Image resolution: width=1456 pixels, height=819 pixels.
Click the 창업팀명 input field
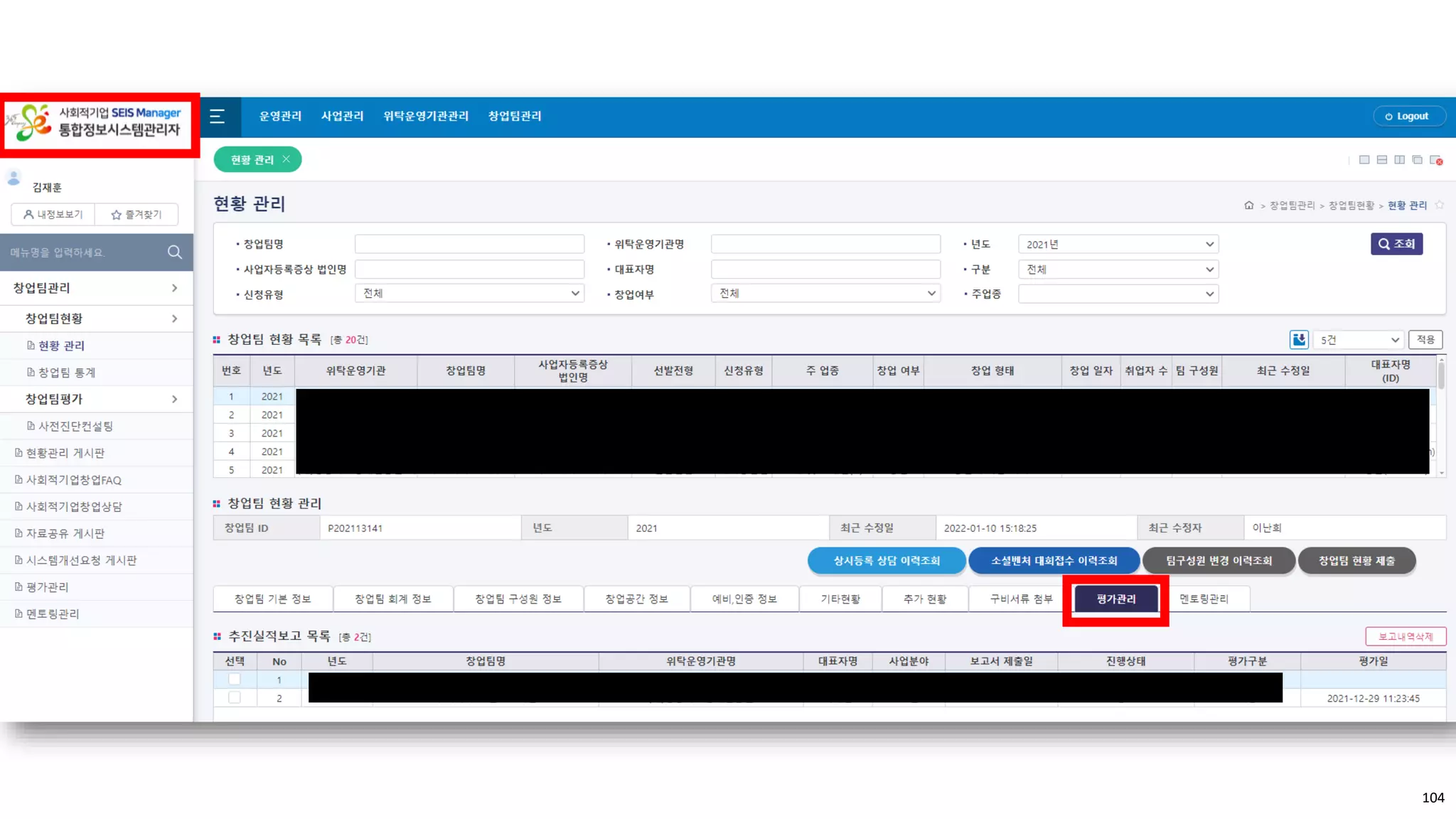point(469,245)
